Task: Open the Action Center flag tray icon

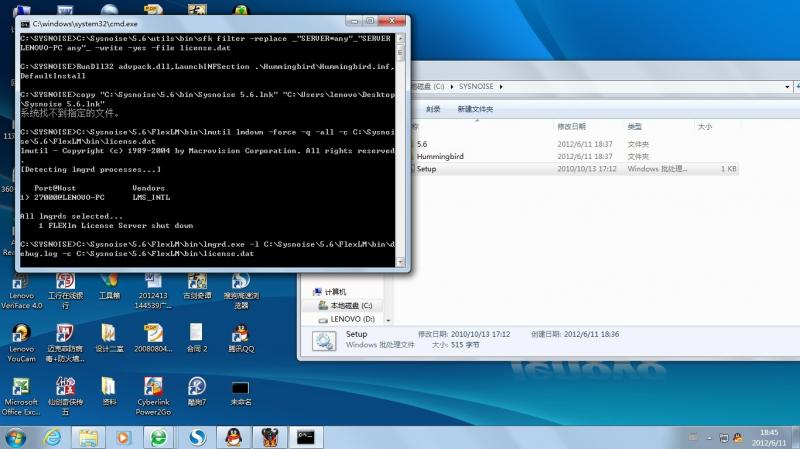Action: [x=723, y=438]
